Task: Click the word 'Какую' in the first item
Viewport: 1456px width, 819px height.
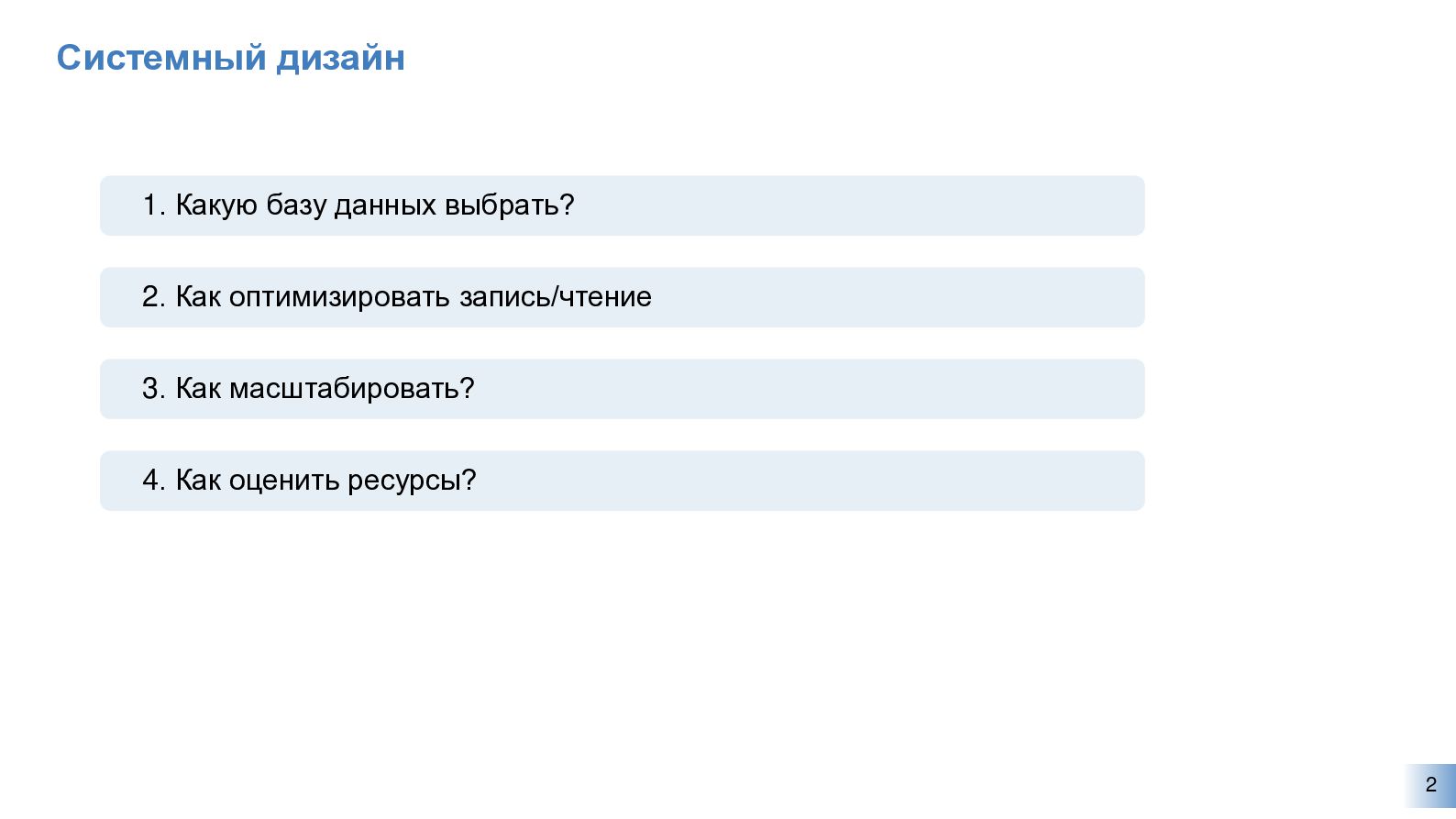Action: click(x=216, y=205)
